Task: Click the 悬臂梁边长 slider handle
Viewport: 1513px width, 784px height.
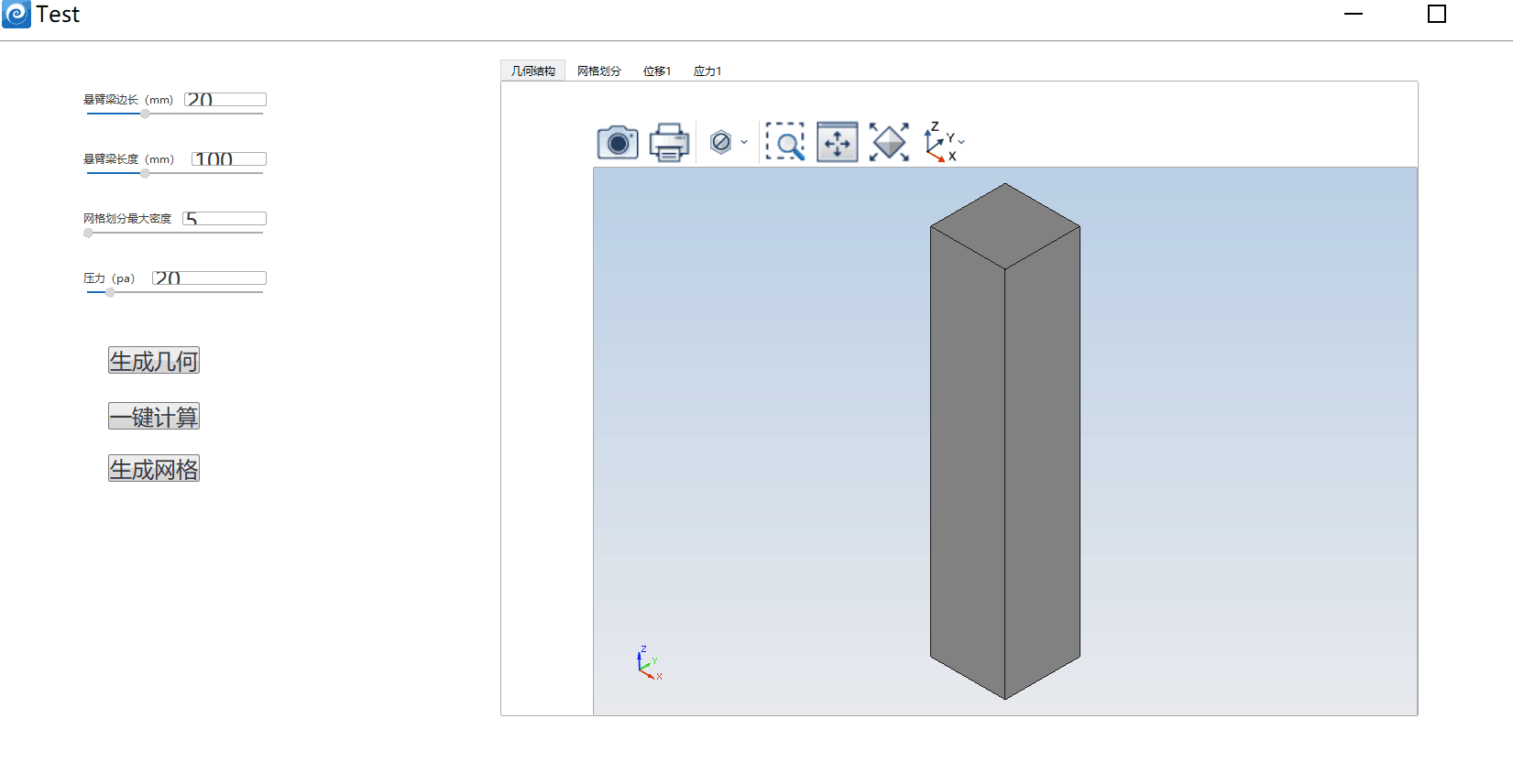Action: 145,114
